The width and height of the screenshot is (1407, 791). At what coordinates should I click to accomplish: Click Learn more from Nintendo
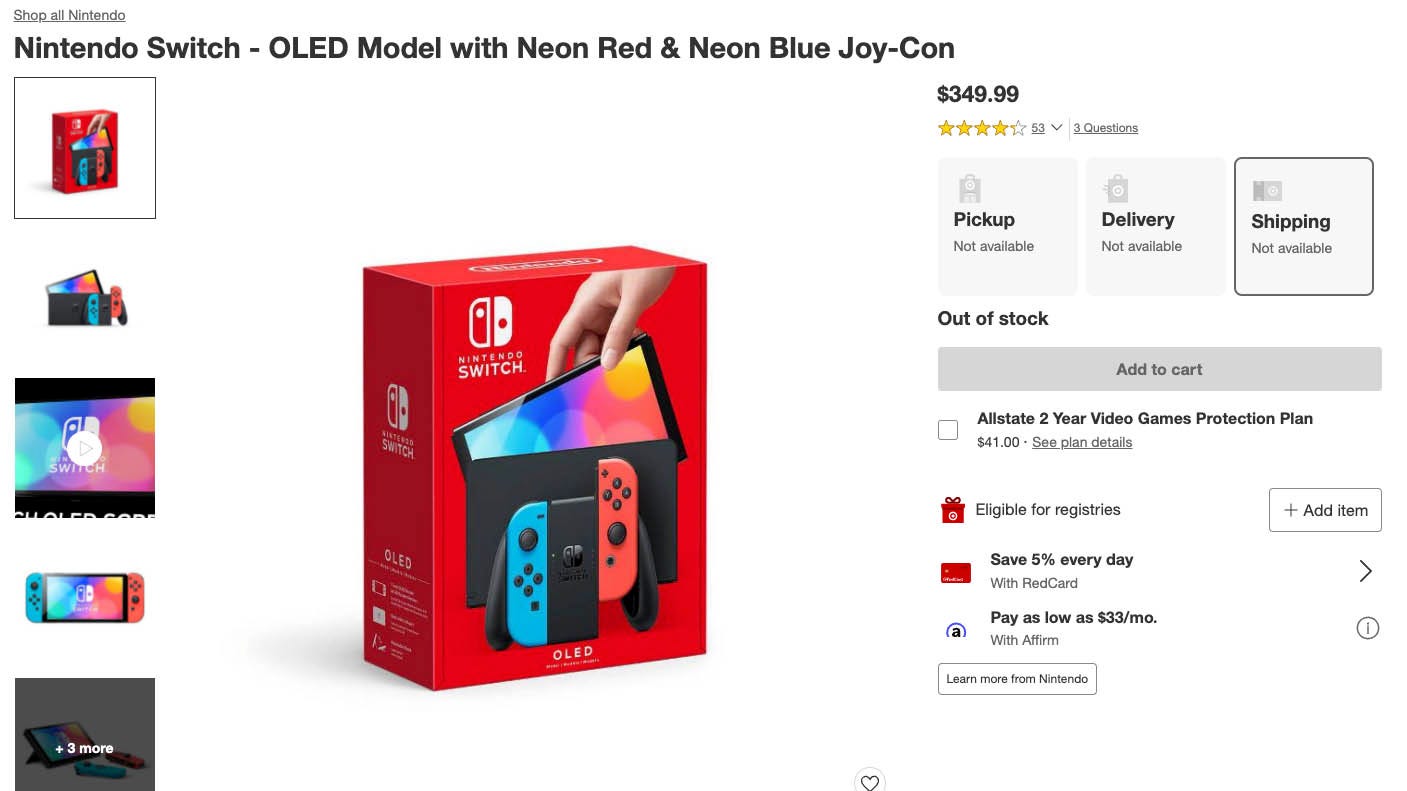1016,678
